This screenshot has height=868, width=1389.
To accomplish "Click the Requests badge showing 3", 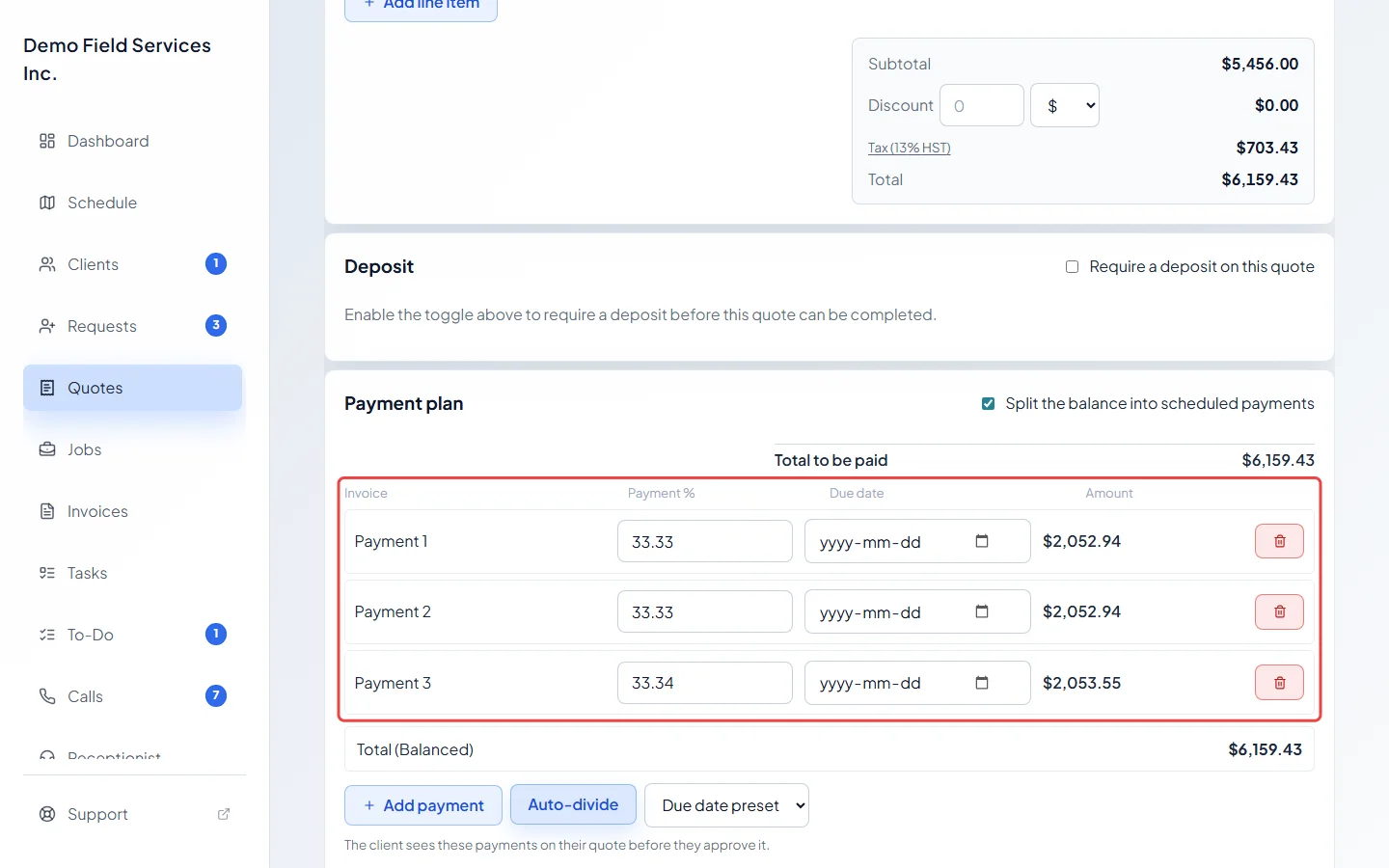I will click(x=216, y=325).
